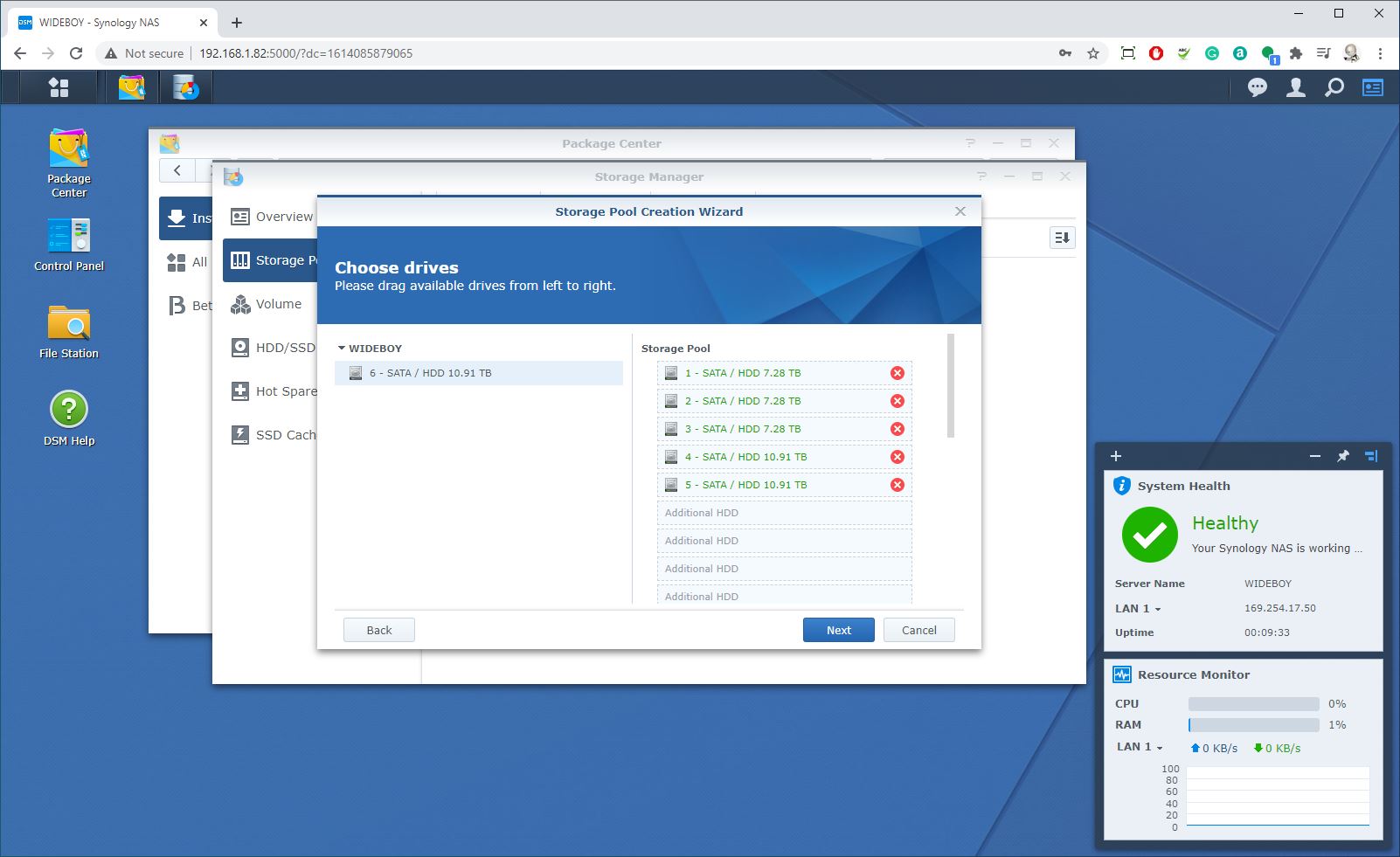Remove drive 1 from Storage Pool
Viewport: 1400px width, 857px height.
(898, 373)
